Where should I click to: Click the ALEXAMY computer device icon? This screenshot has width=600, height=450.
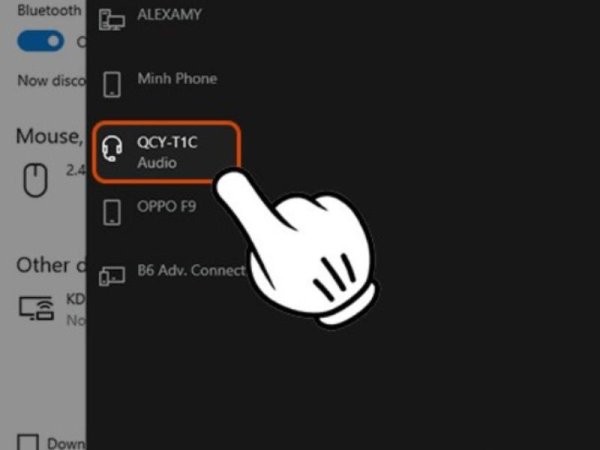(x=112, y=19)
